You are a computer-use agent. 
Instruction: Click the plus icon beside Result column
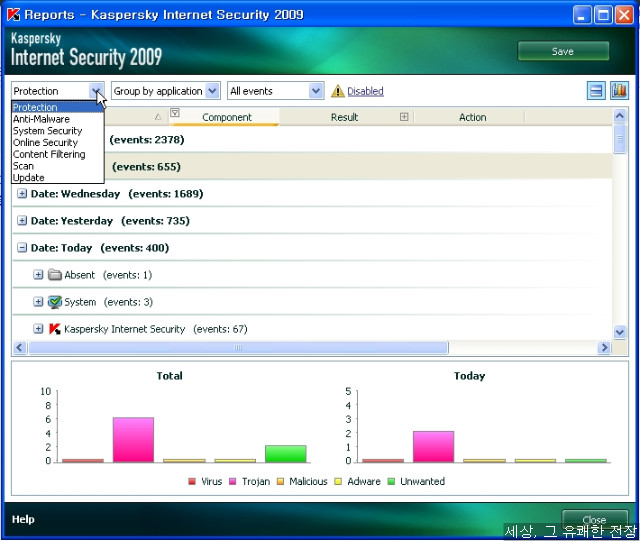[x=404, y=117]
